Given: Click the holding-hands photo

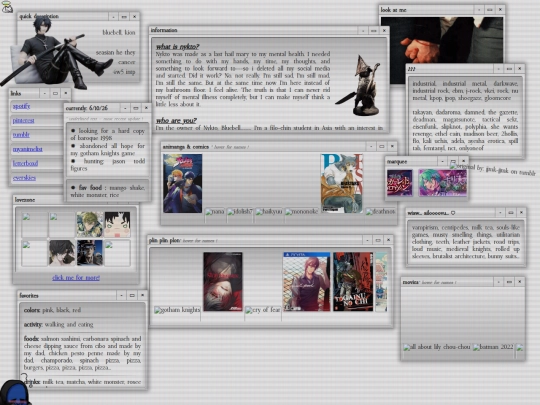Looking at the screenshot, I should (x=442, y=40).
